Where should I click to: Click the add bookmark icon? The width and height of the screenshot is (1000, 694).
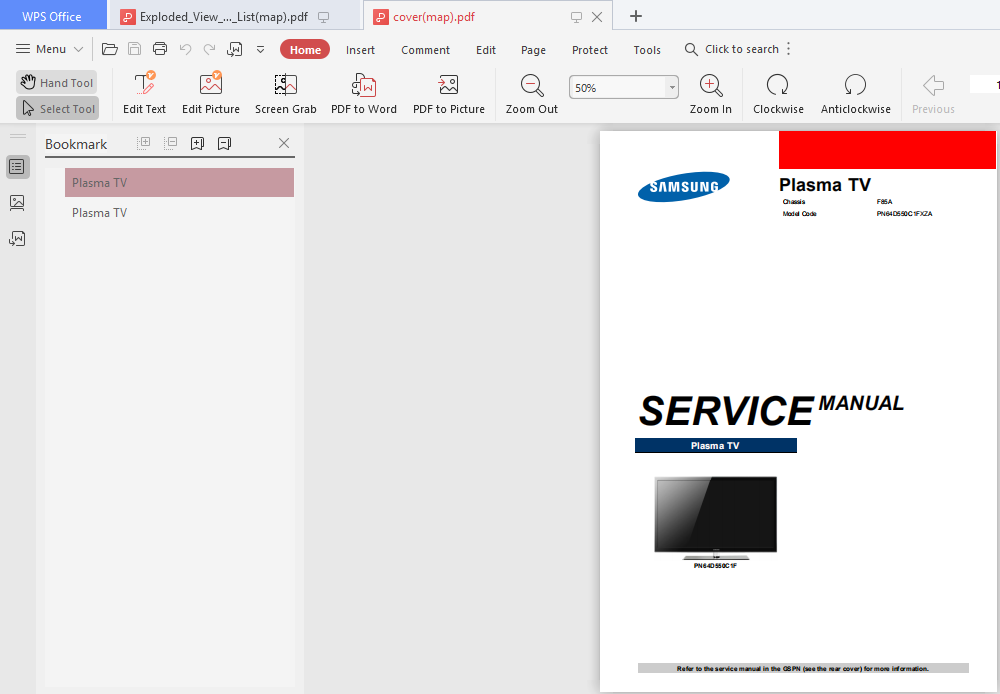click(198, 144)
